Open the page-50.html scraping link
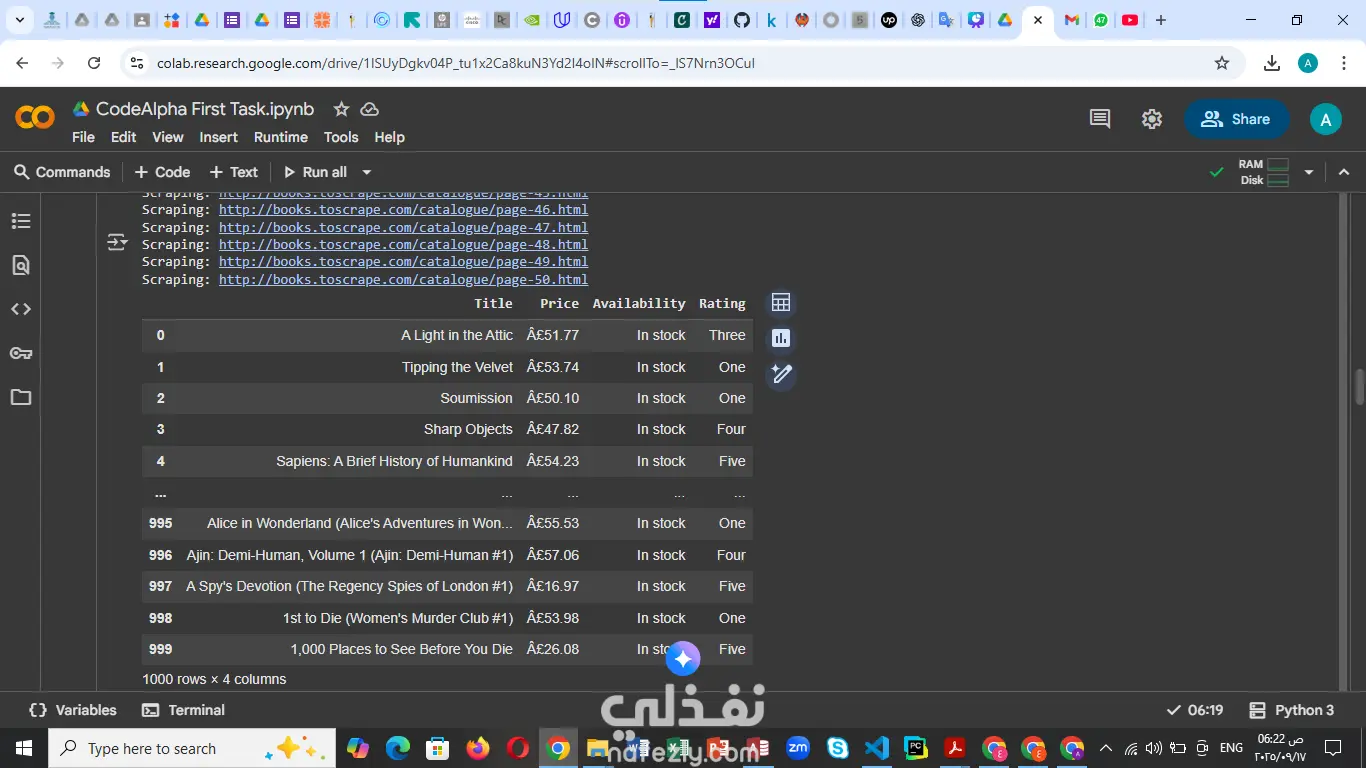Screen dimensions: 1366x768 point(403,279)
